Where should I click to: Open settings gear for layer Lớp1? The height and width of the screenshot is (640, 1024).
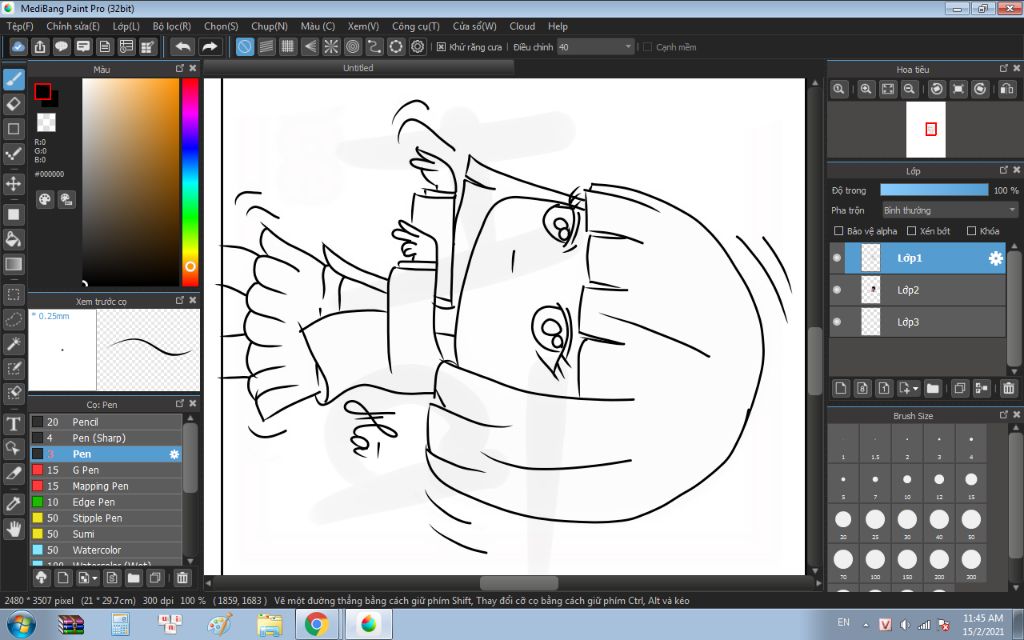click(x=995, y=259)
